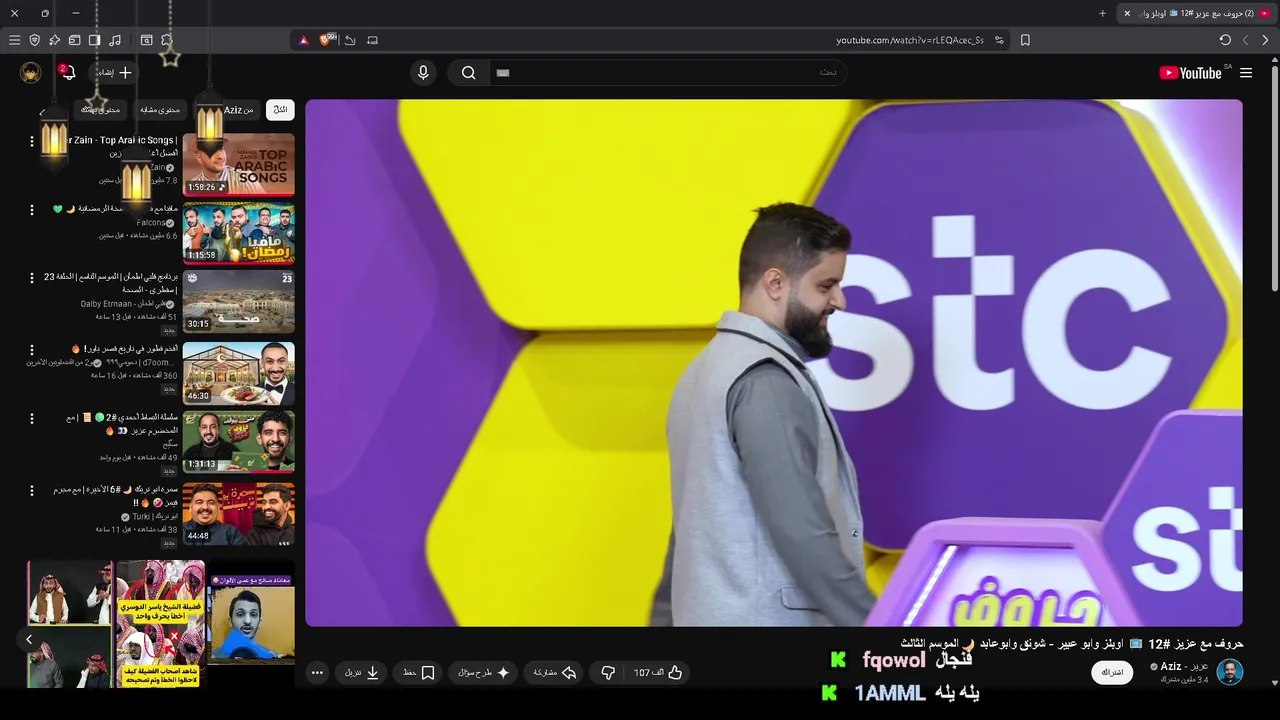Share the video
This screenshot has height=720, width=1280.
[555, 673]
